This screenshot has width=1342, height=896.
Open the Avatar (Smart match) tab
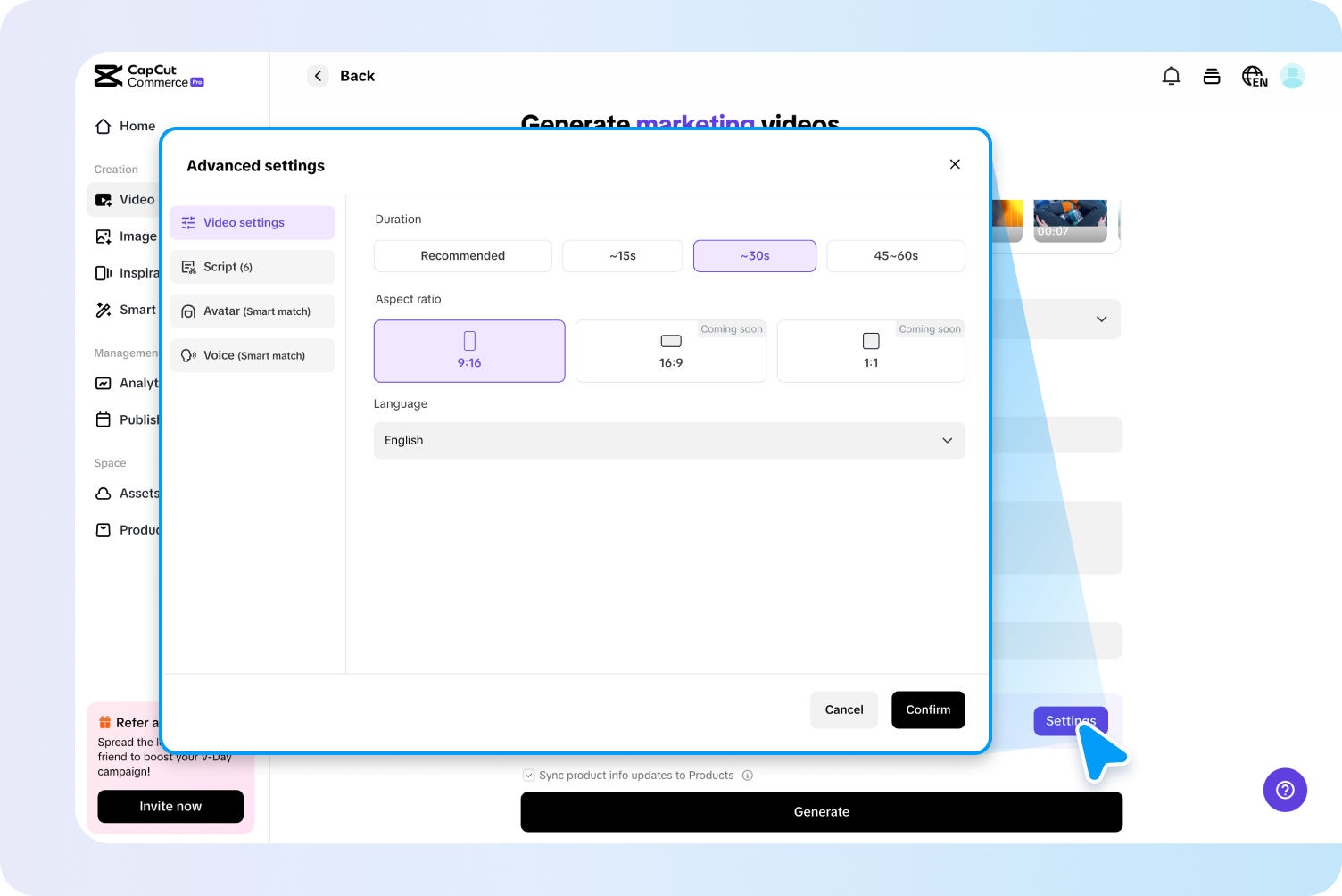[253, 311]
